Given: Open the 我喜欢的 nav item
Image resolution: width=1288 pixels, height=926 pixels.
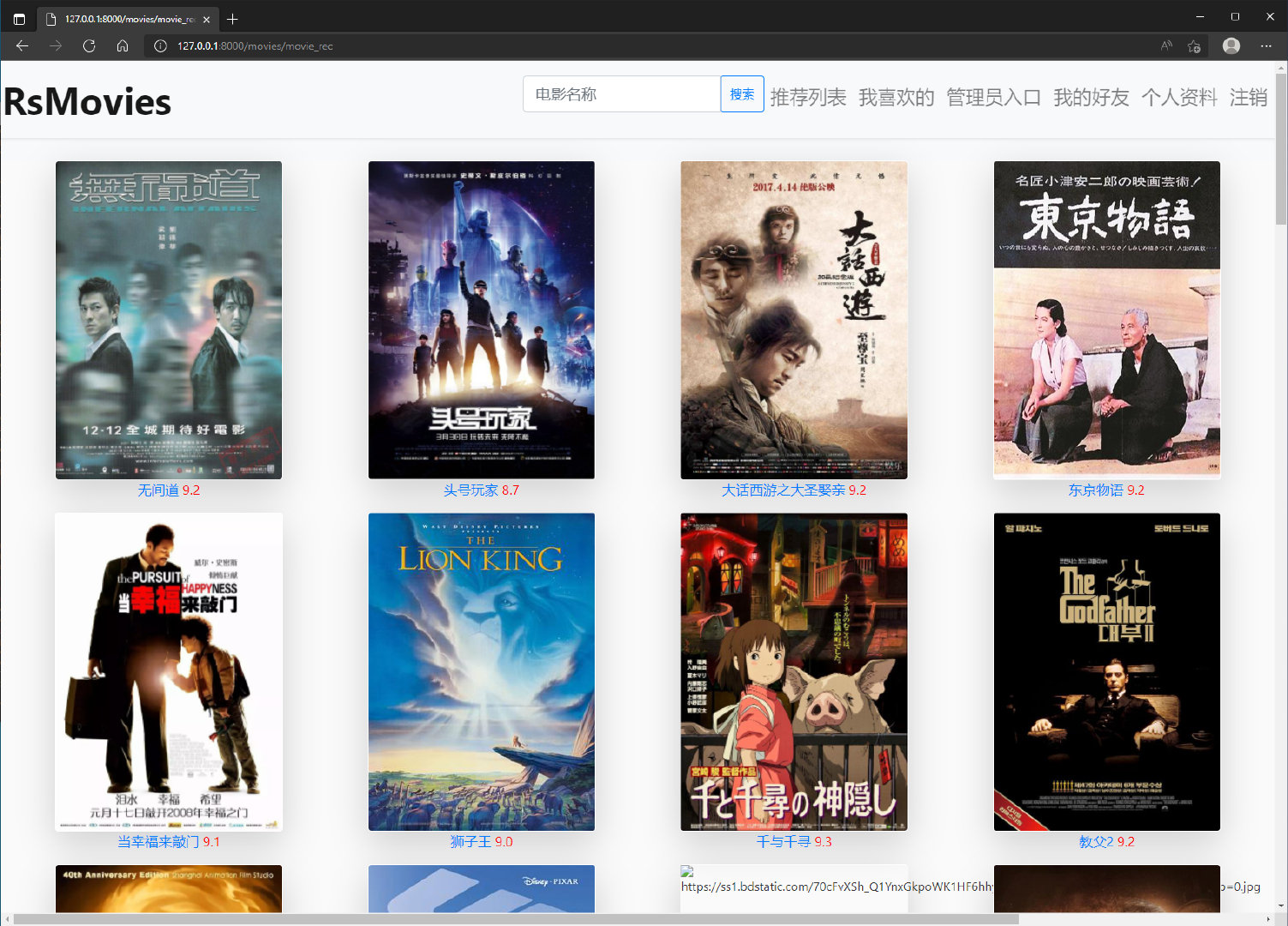Looking at the screenshot, I should 896,98.
